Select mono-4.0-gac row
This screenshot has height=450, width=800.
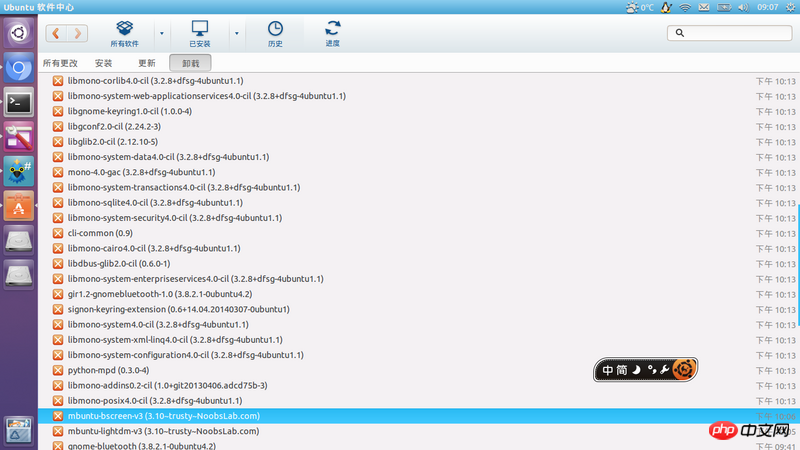(x=419, y=172)
